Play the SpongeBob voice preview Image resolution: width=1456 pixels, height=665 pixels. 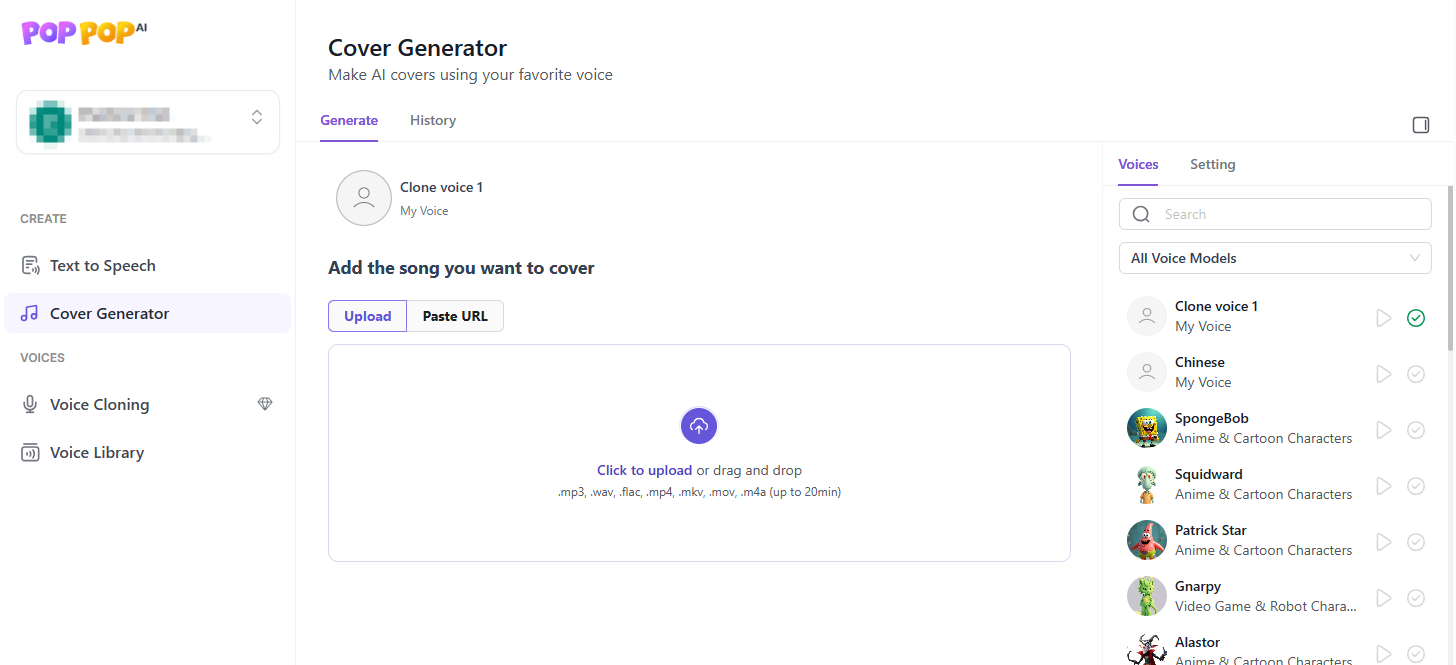[x=1384, y=430]
